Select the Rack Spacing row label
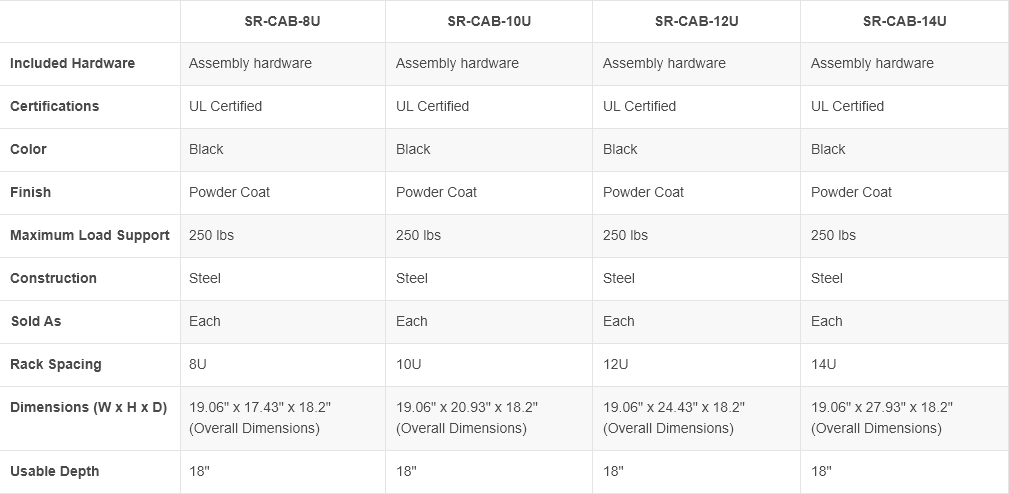This screenshot has height=494, width=1009. [55, 364]
